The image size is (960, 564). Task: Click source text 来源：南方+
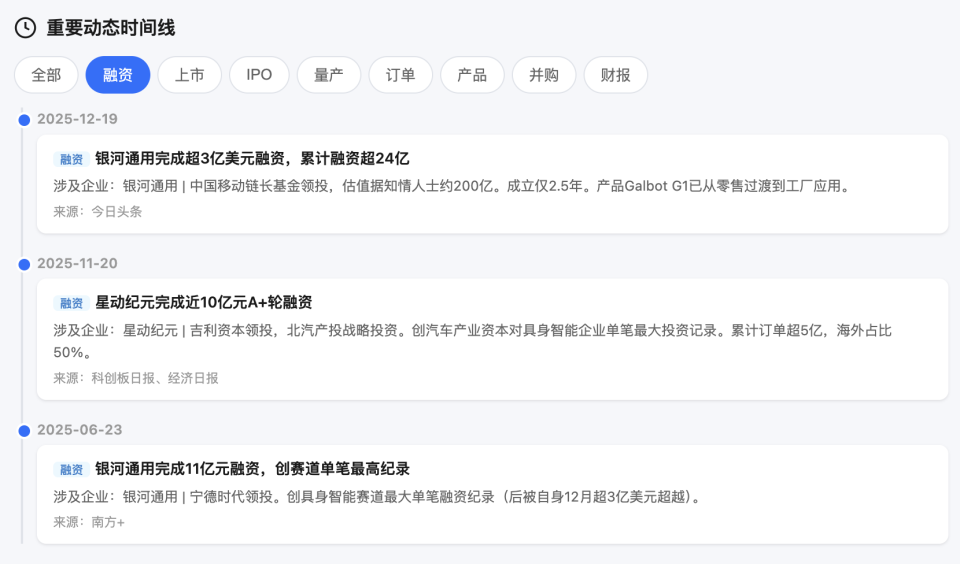click(89, 522)
